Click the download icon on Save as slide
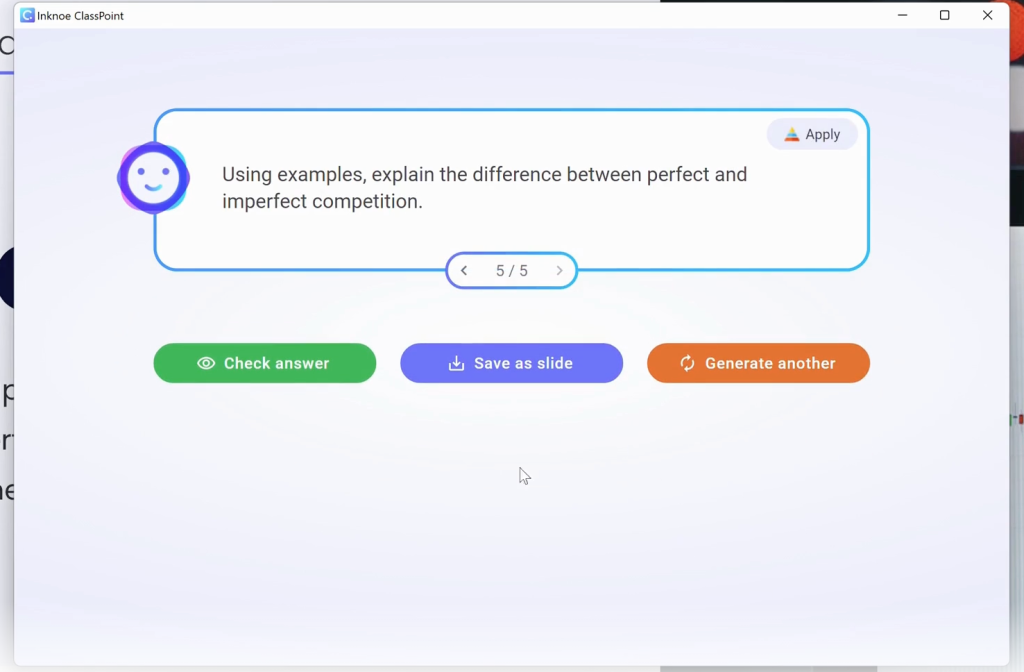This screenshot has height=672, width=1024. pyautogui.click(x=456, y=363)
